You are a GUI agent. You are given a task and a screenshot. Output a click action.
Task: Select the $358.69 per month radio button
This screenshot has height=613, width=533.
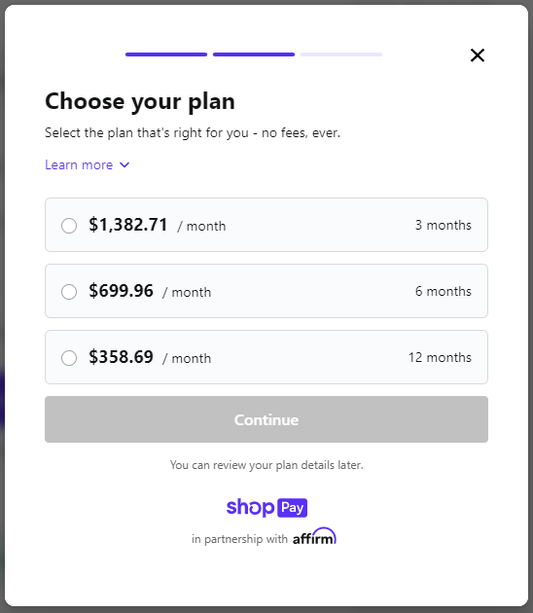pos(69,358)
